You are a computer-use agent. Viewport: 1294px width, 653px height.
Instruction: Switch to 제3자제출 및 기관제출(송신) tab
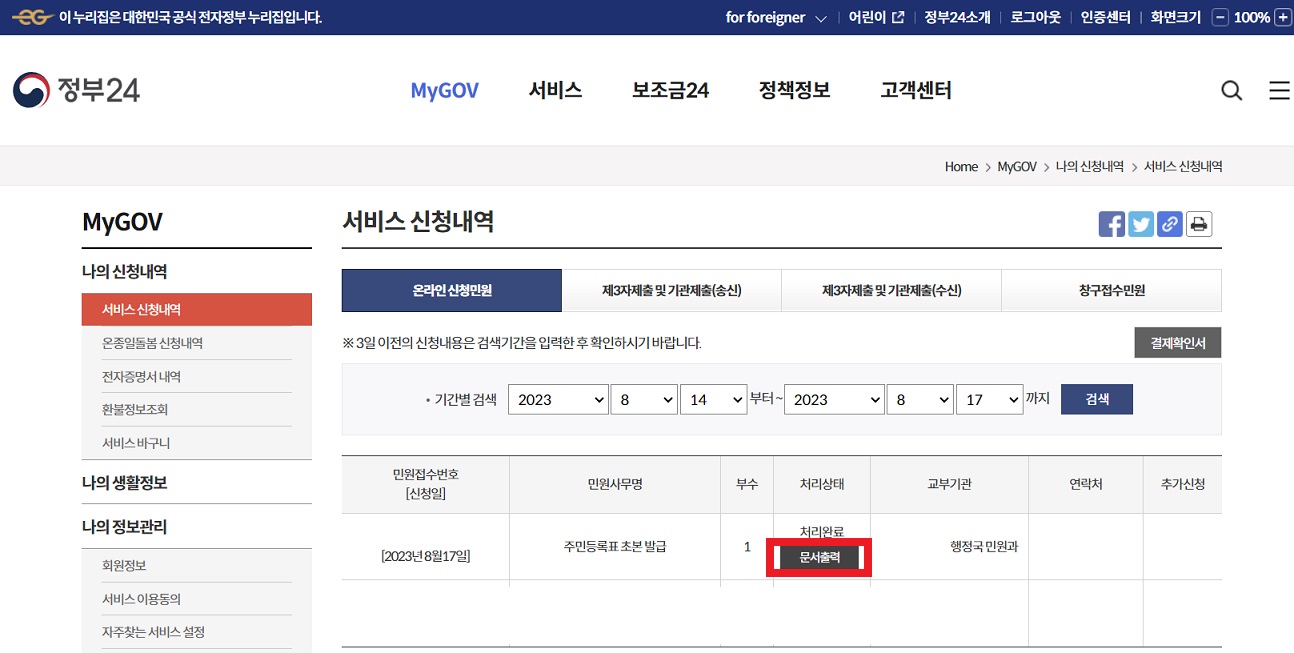672,290
